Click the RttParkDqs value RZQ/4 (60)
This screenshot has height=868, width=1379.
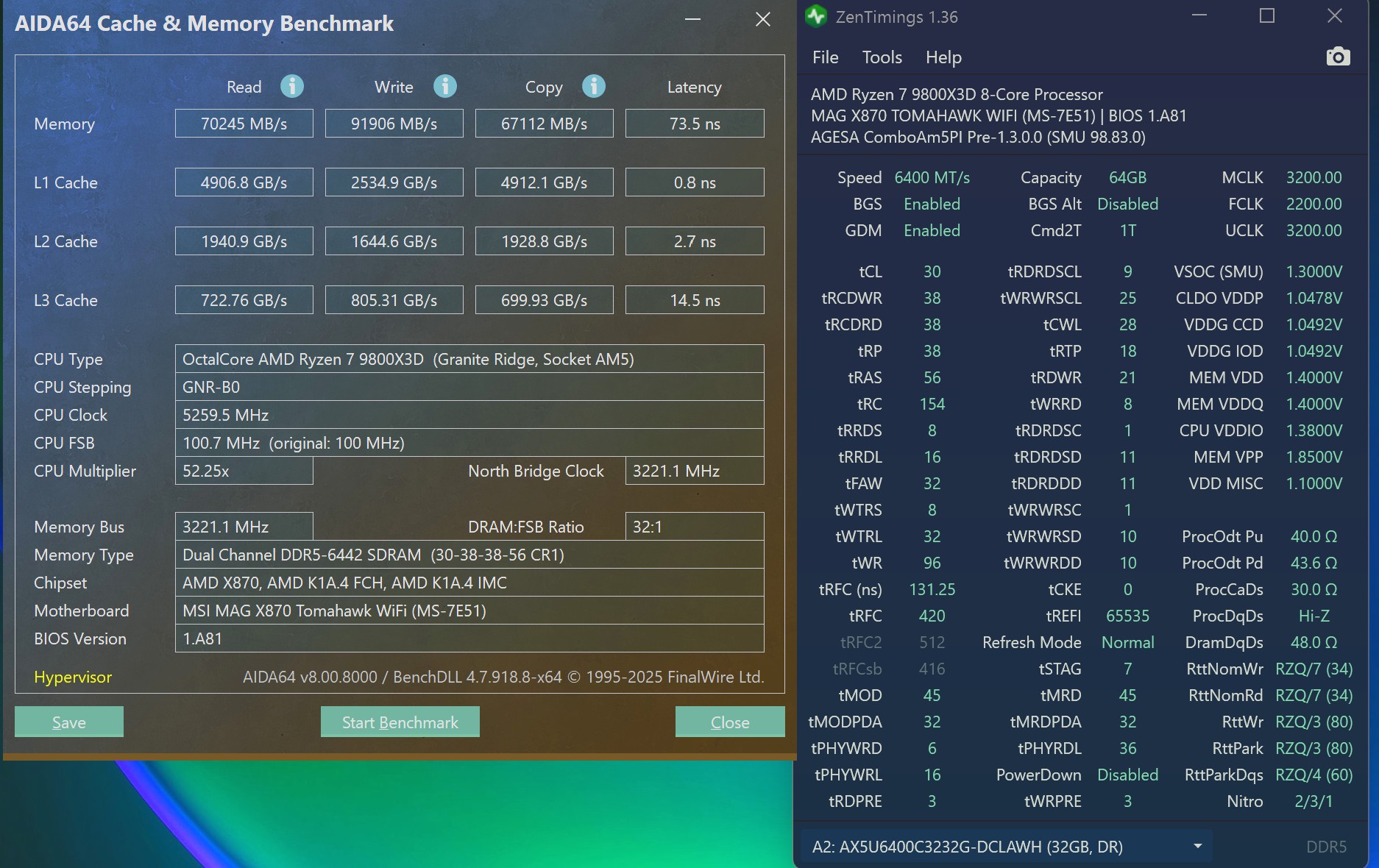pyautogui.click(x=1314, y=775)
